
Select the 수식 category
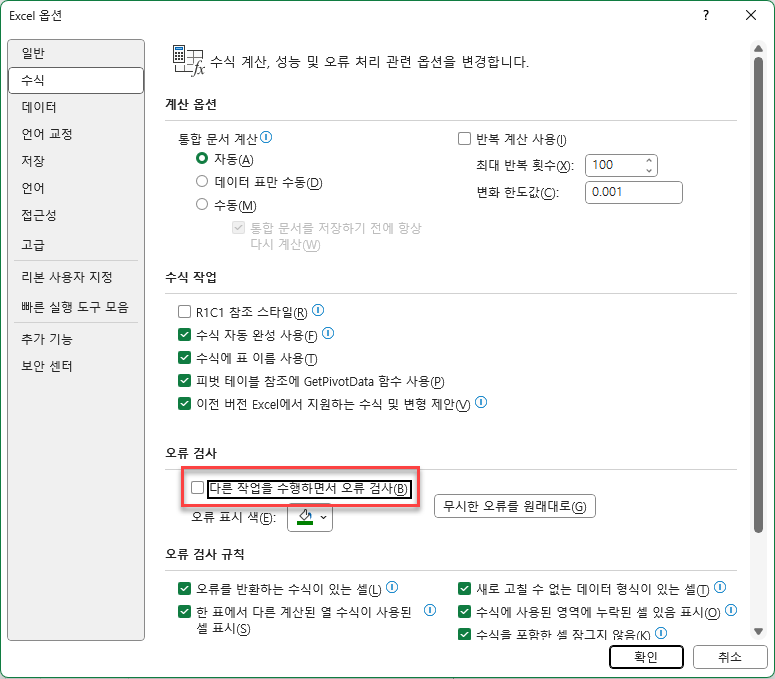tap(76, 80)
